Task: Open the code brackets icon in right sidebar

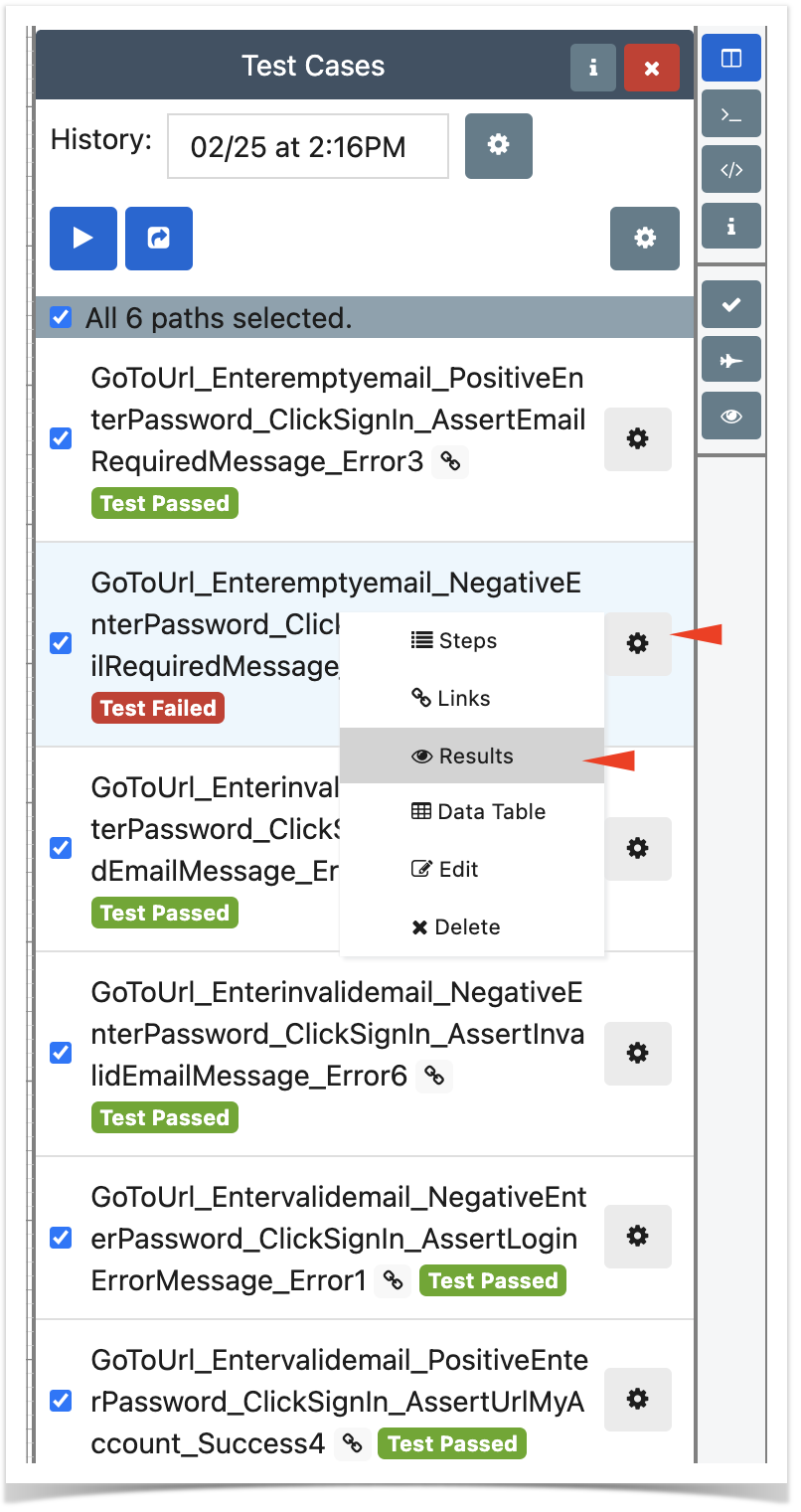Action: (x=731, y=169)
